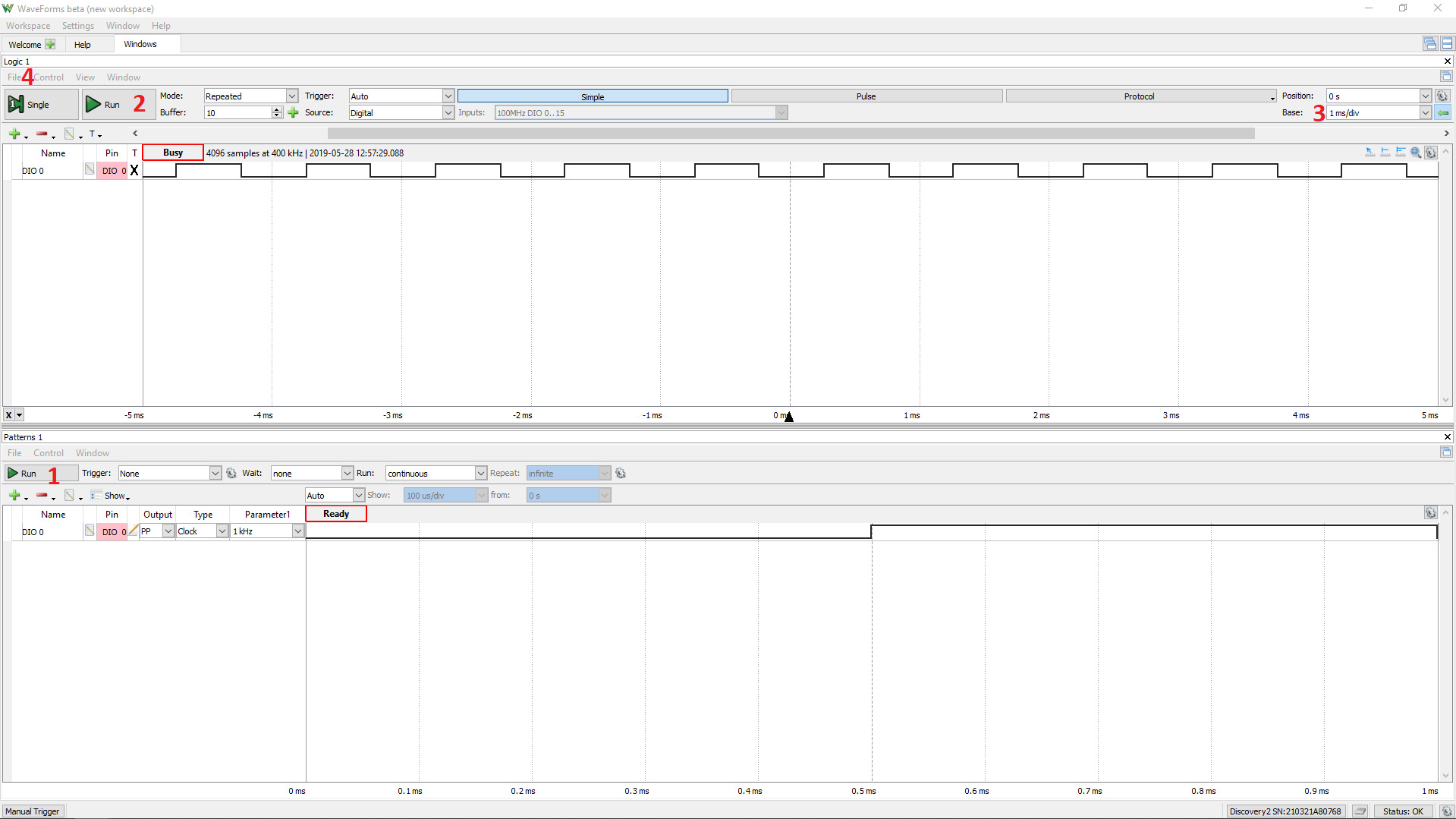
Task: Remove a Logic signal with red minus
Action: [x=42, y=134]
